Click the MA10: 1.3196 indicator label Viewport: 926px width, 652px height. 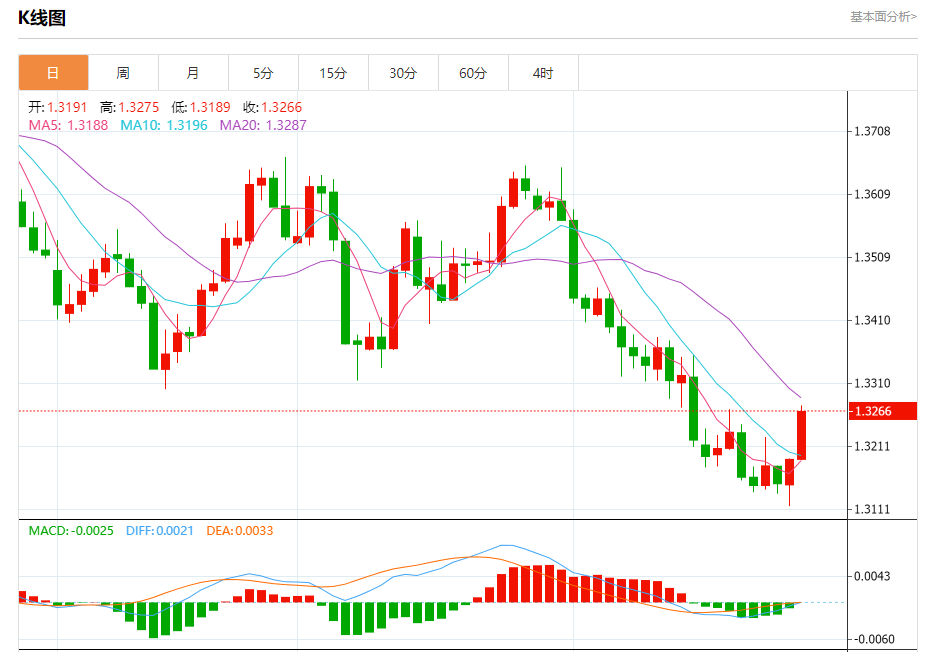pos(164,125)
